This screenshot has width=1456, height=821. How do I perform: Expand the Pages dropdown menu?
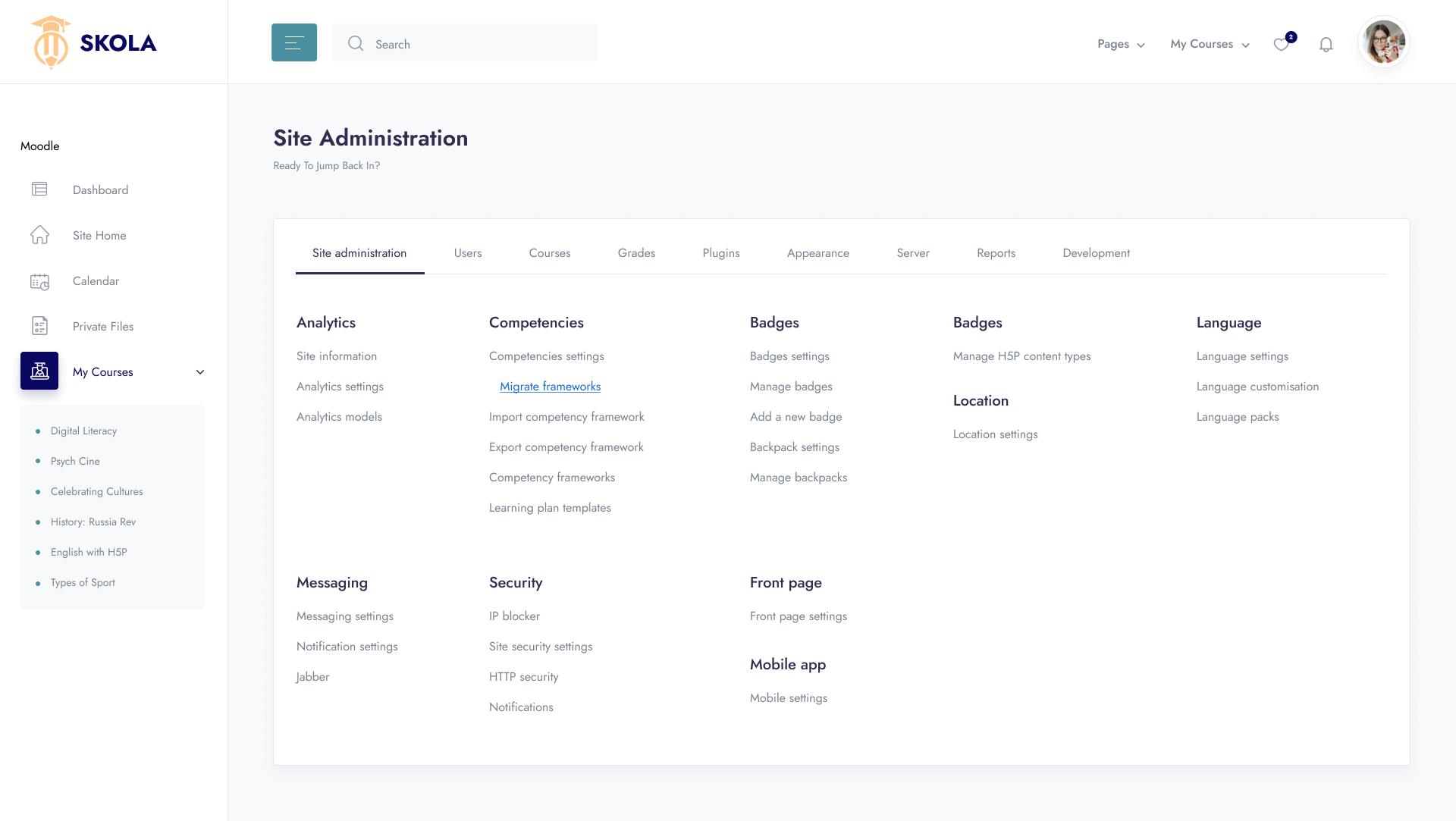point(1120,44)
